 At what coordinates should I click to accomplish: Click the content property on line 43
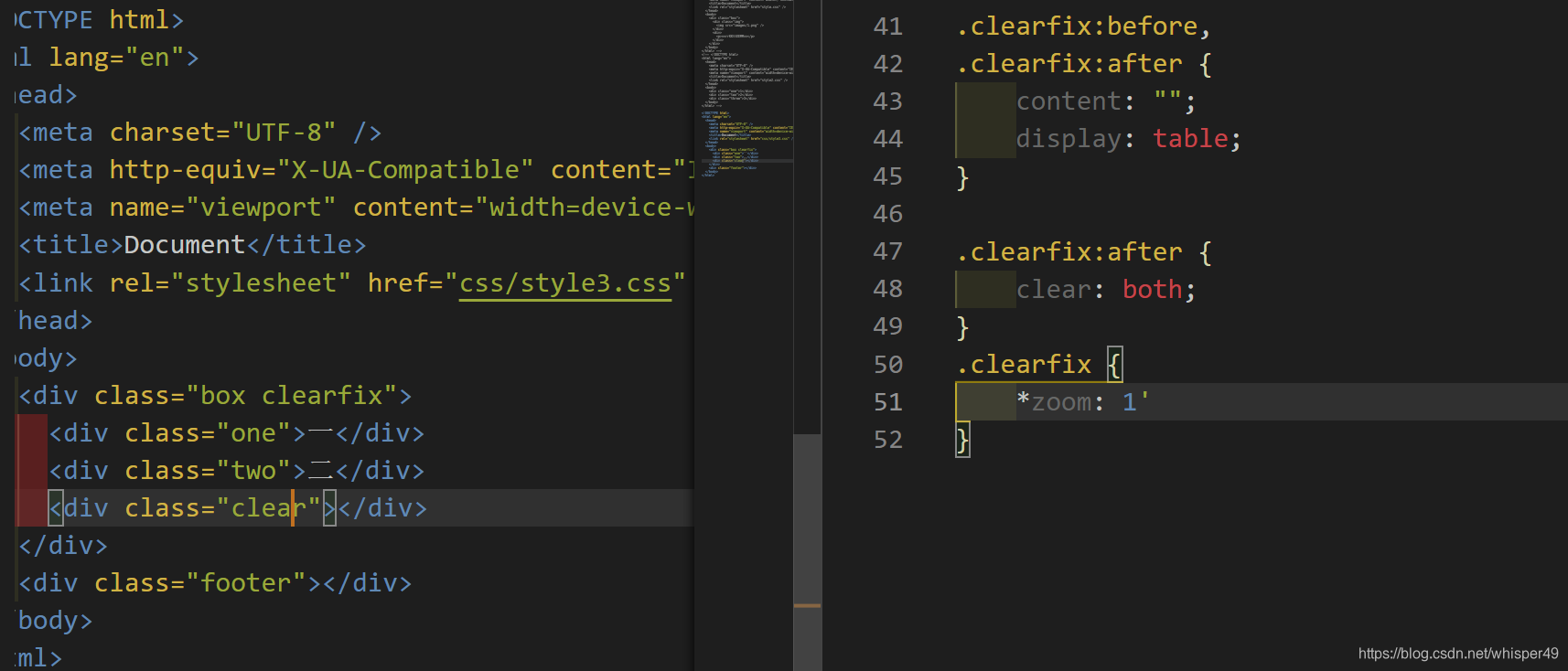point(1069,101)
